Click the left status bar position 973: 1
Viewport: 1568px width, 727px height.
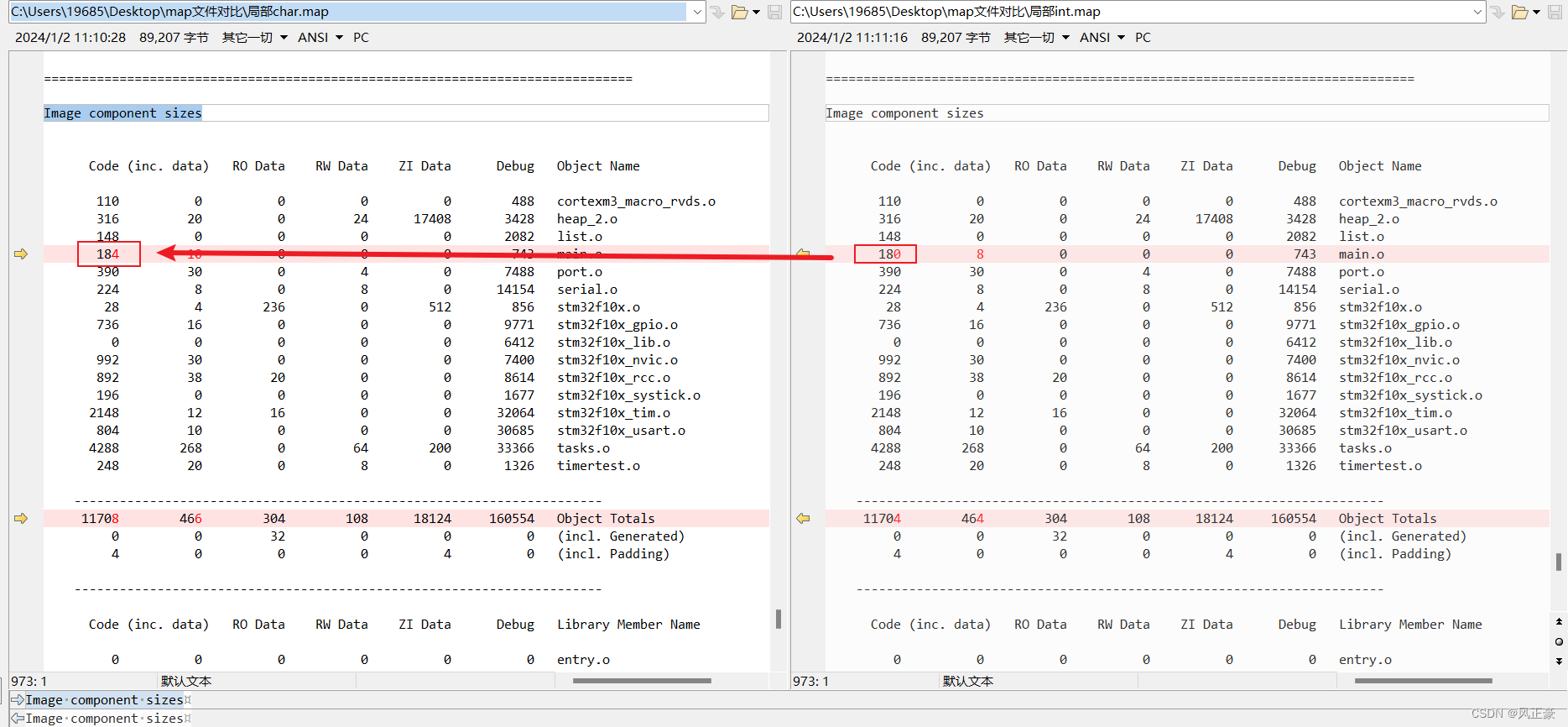tap(29, 681)
